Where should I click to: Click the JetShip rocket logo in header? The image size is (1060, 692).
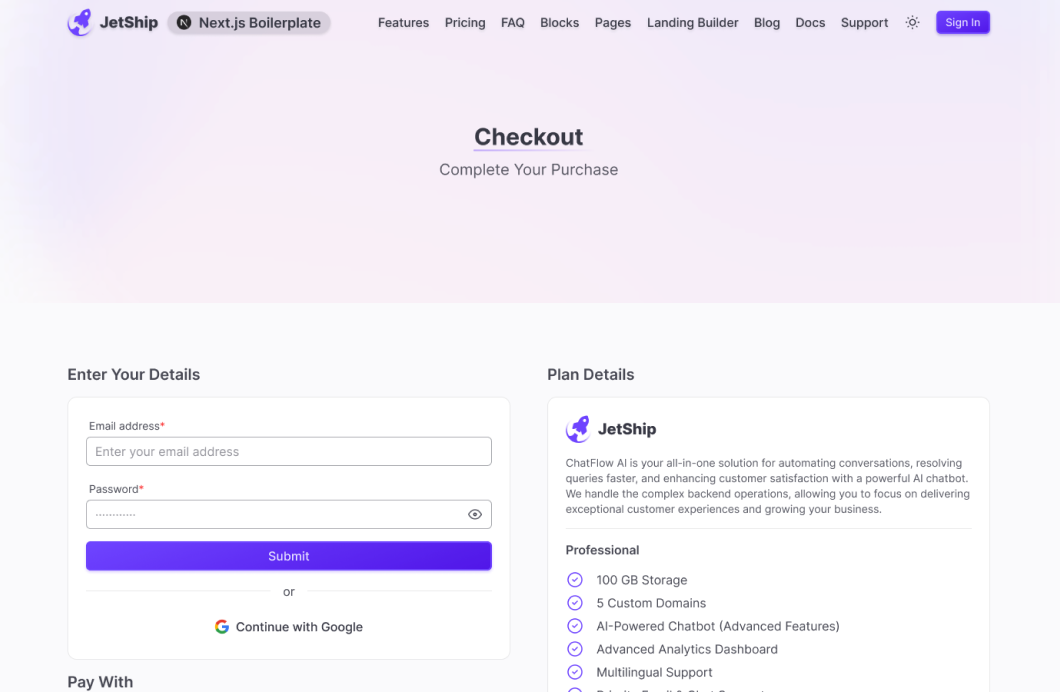80,22
